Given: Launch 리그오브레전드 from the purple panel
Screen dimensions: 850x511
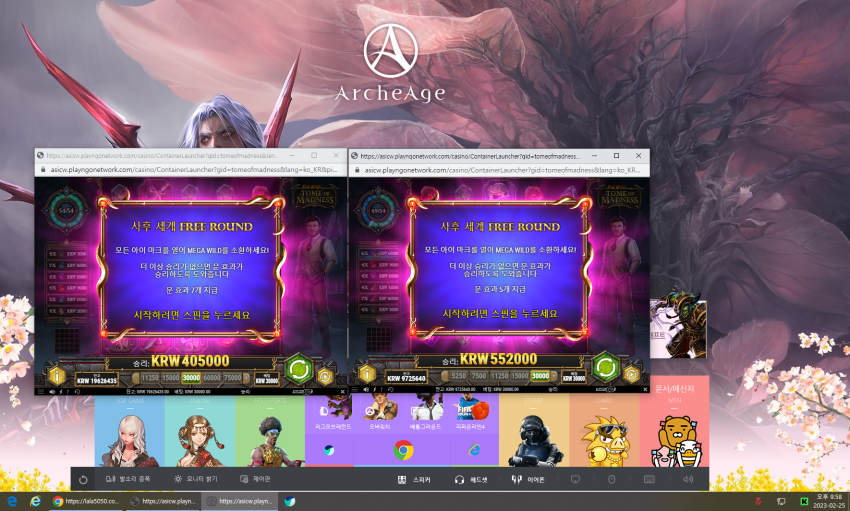Looking at the screenshot, I should [333, 413].
